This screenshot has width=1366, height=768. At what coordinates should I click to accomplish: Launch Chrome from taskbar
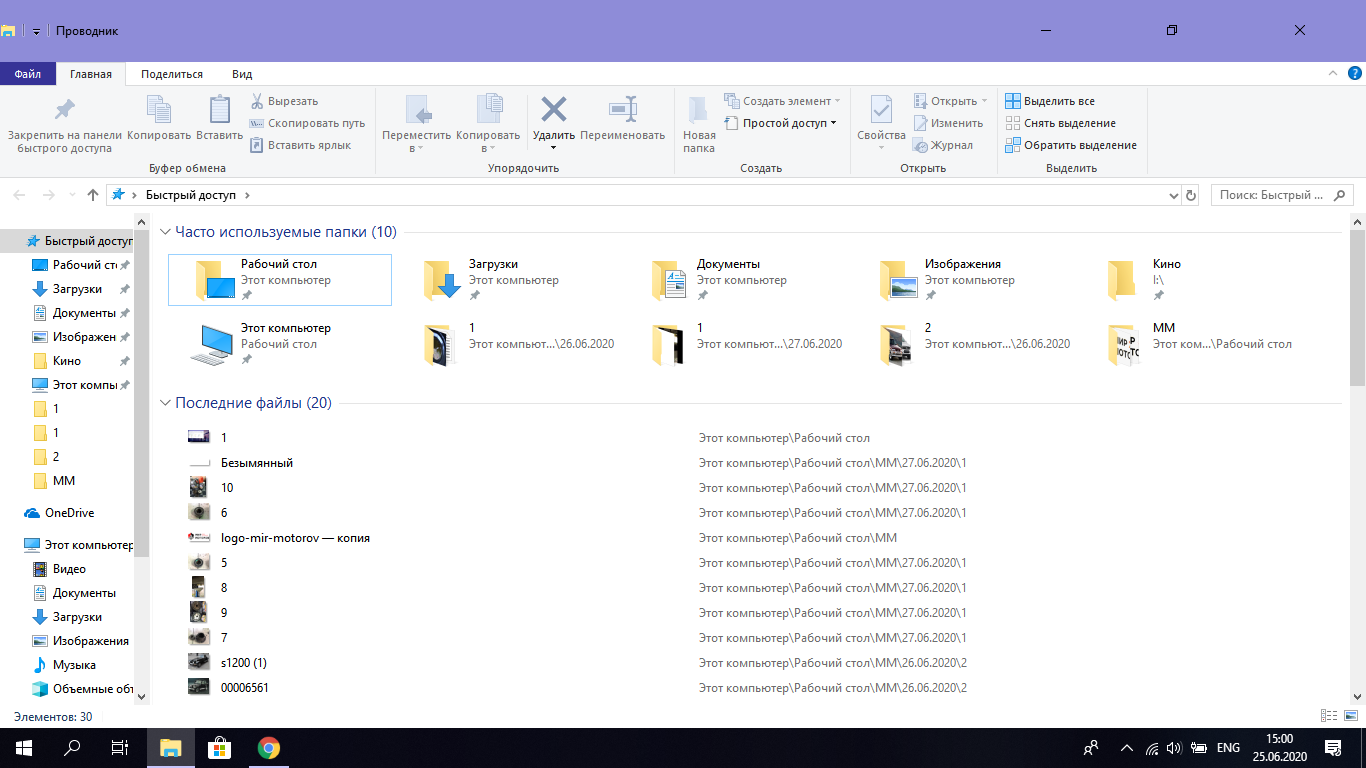(268, 748)
